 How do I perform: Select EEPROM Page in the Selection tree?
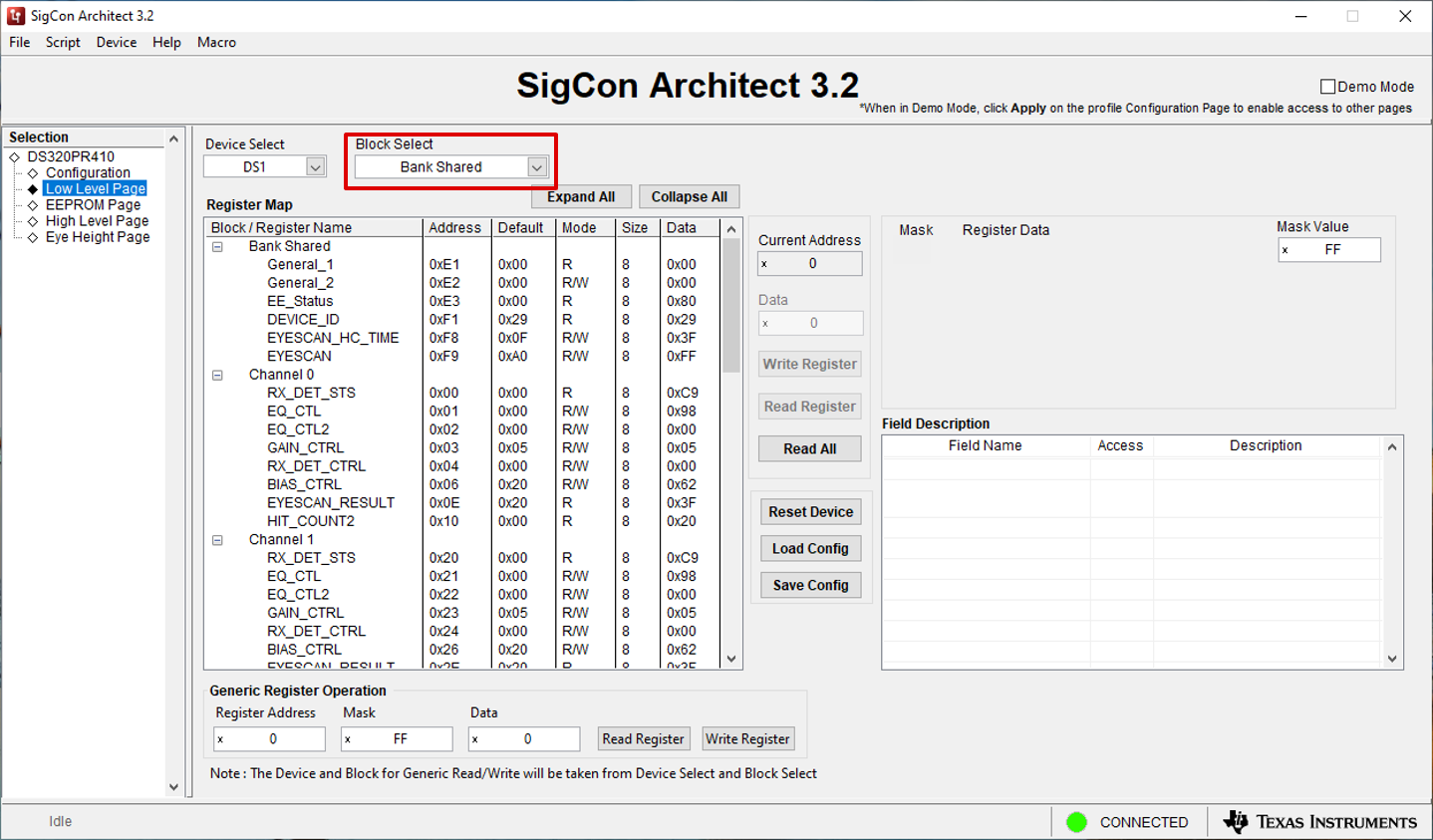pos(93,204)
